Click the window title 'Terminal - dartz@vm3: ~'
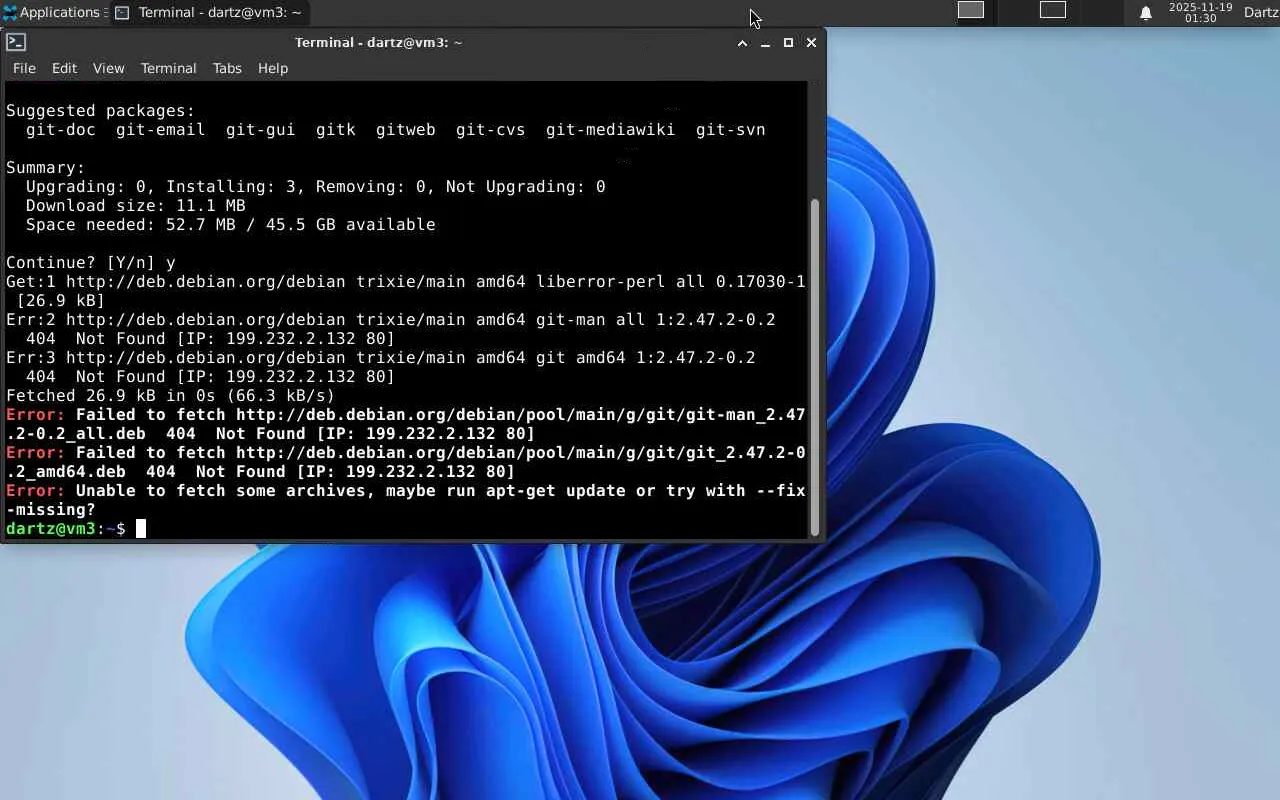This screenshot has height=800, width=1280. coord(379,43)
